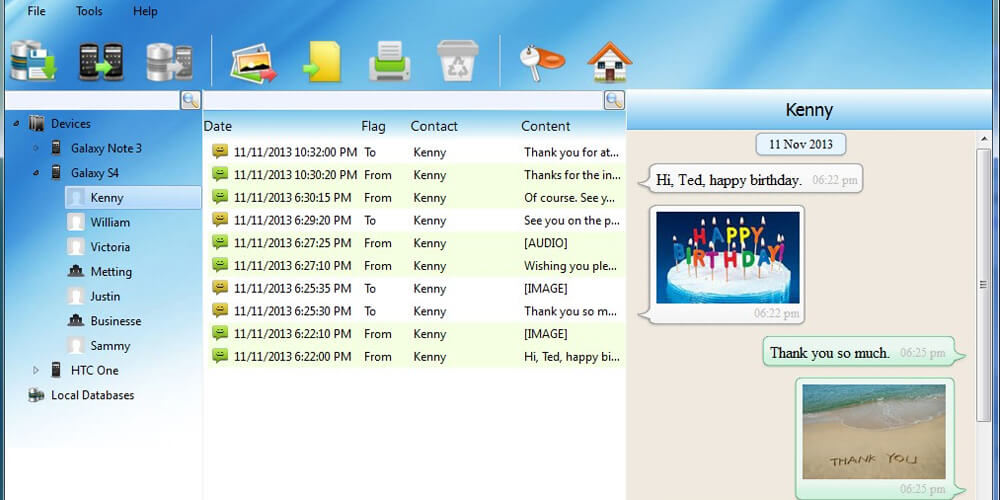This screenshot has width=1000, height=500.
Task: Select Sammy contact in tree
Action: (110, 346)
